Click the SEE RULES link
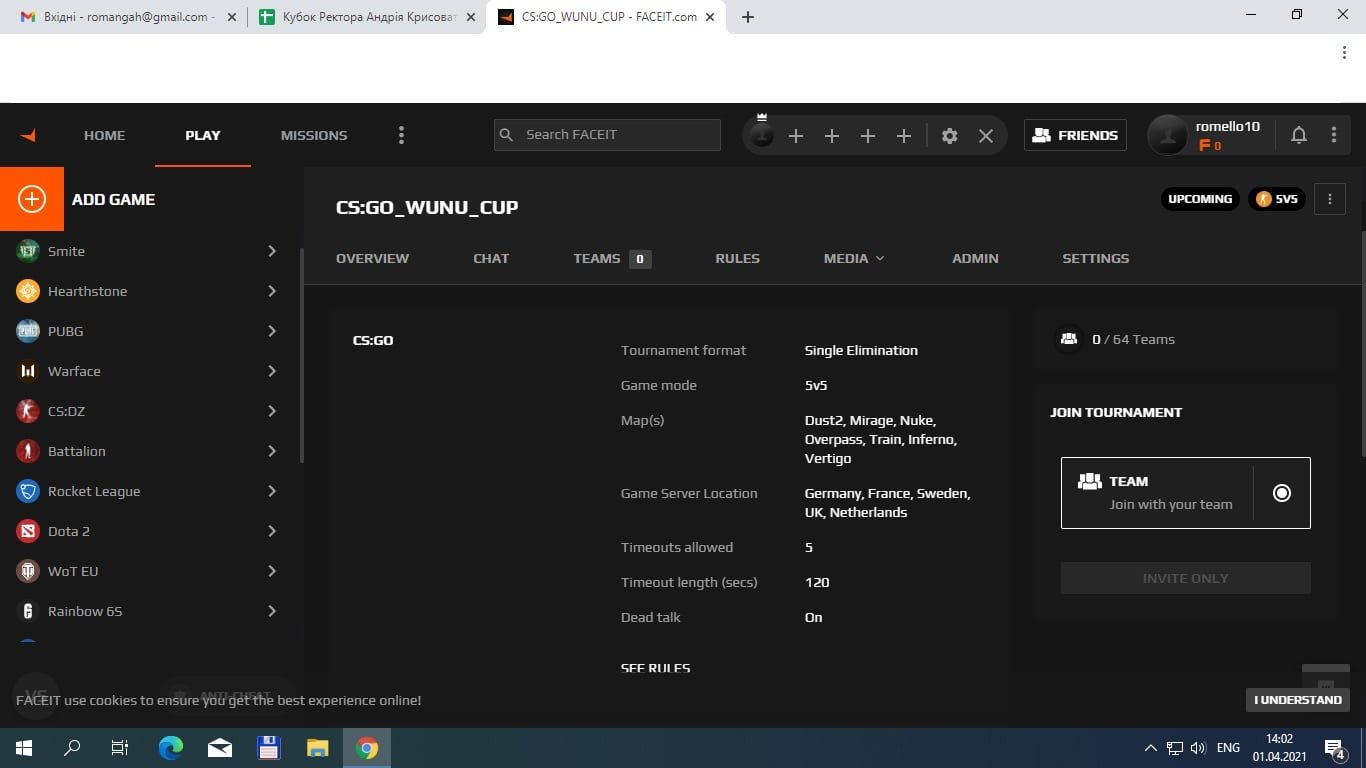Image resolution: width=1366 pixels, height=768 pixels. point(655,668)
